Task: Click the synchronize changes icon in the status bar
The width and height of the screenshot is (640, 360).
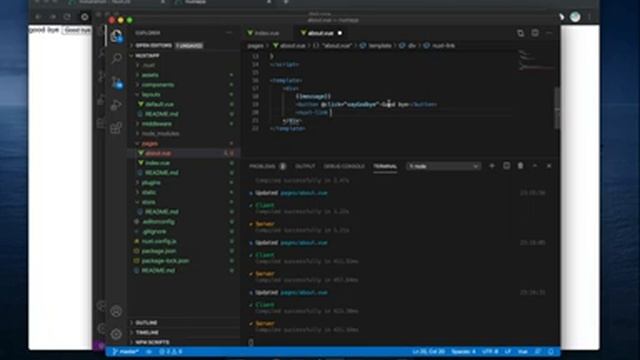Action: tap(149, 351)
